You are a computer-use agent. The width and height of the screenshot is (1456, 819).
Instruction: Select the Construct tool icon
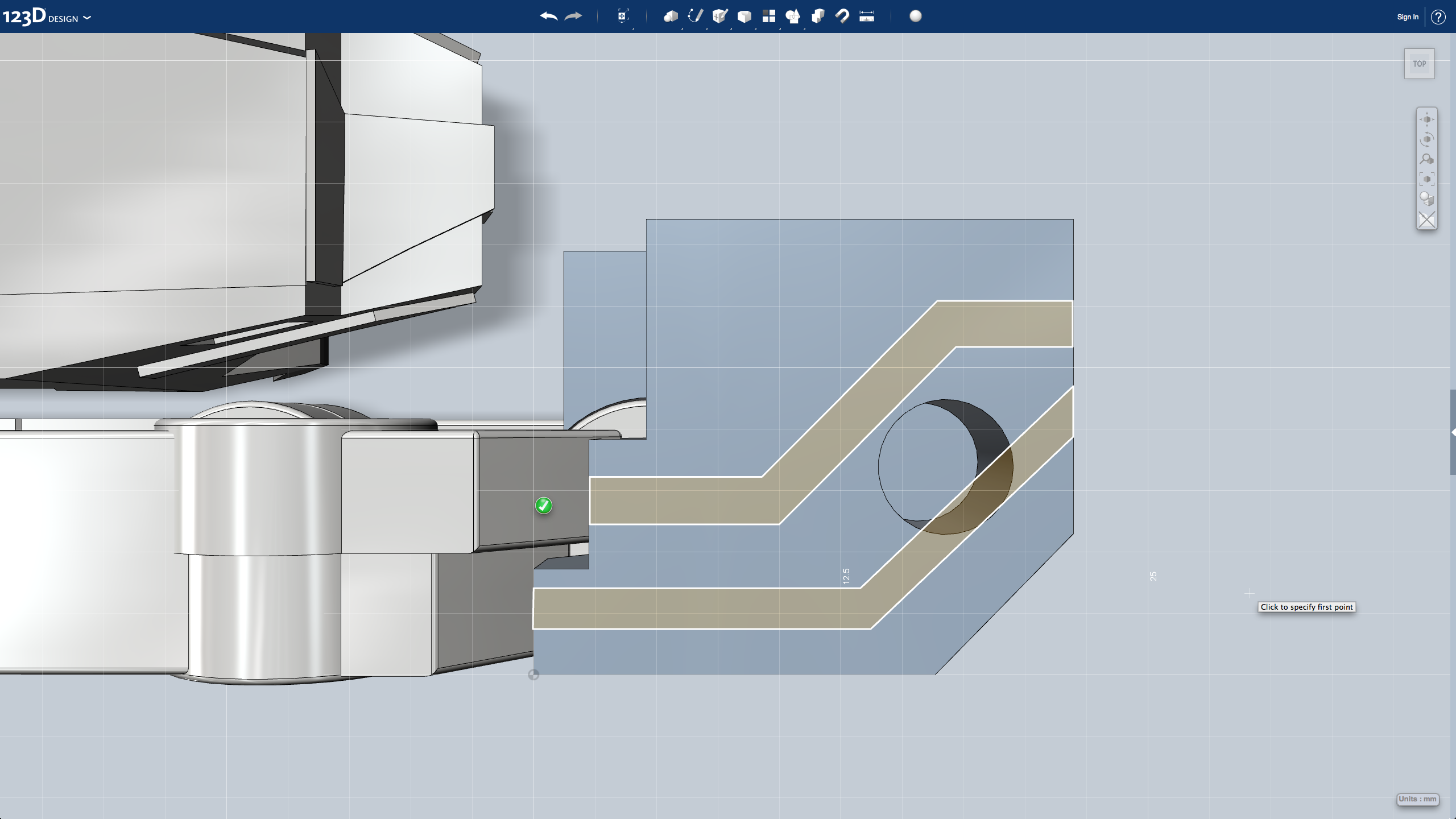[x=720, y=16]
